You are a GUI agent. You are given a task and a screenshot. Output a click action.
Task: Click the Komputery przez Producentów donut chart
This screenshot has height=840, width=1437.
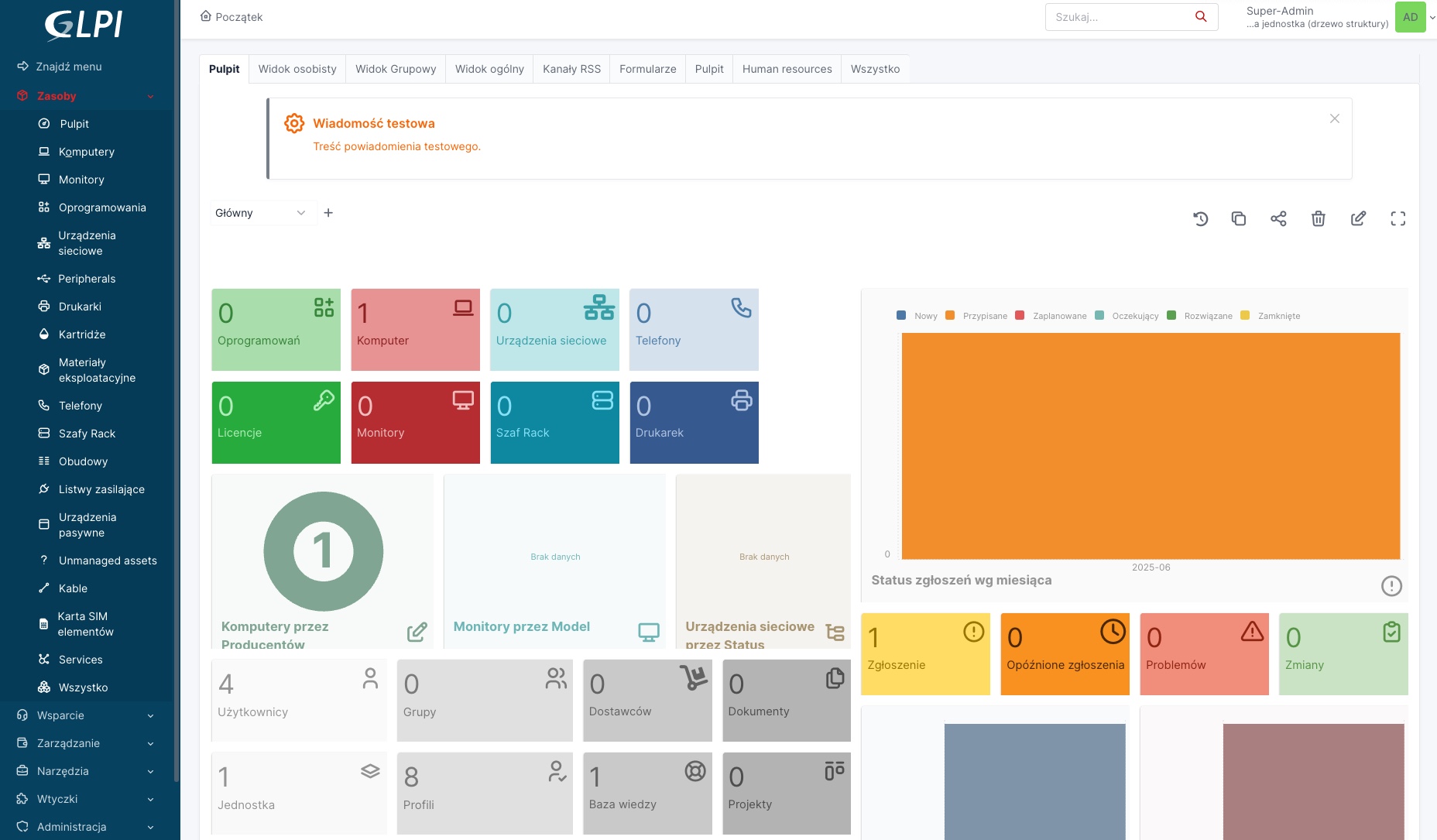(323, 551)
